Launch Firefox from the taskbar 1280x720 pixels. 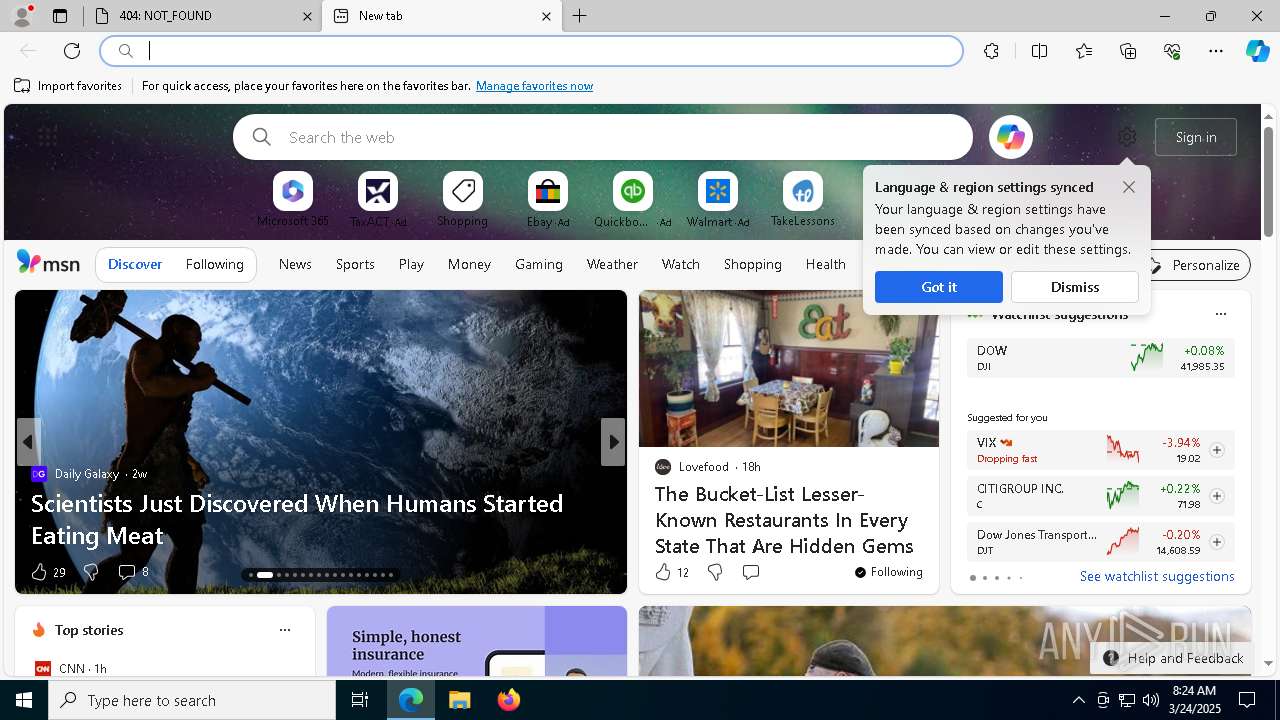508,700
